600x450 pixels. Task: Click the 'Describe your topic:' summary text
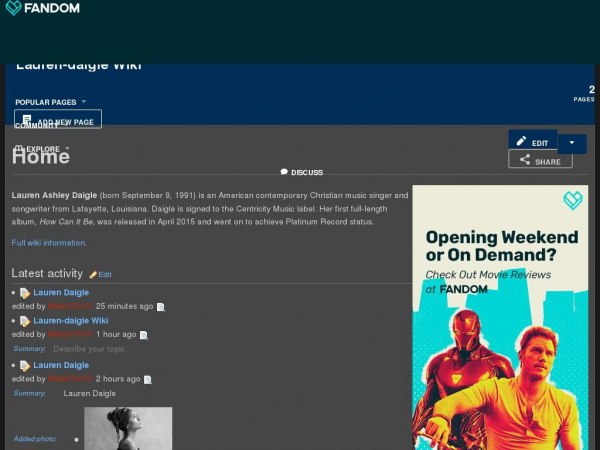pyautogui.click(x=90, y=349)
